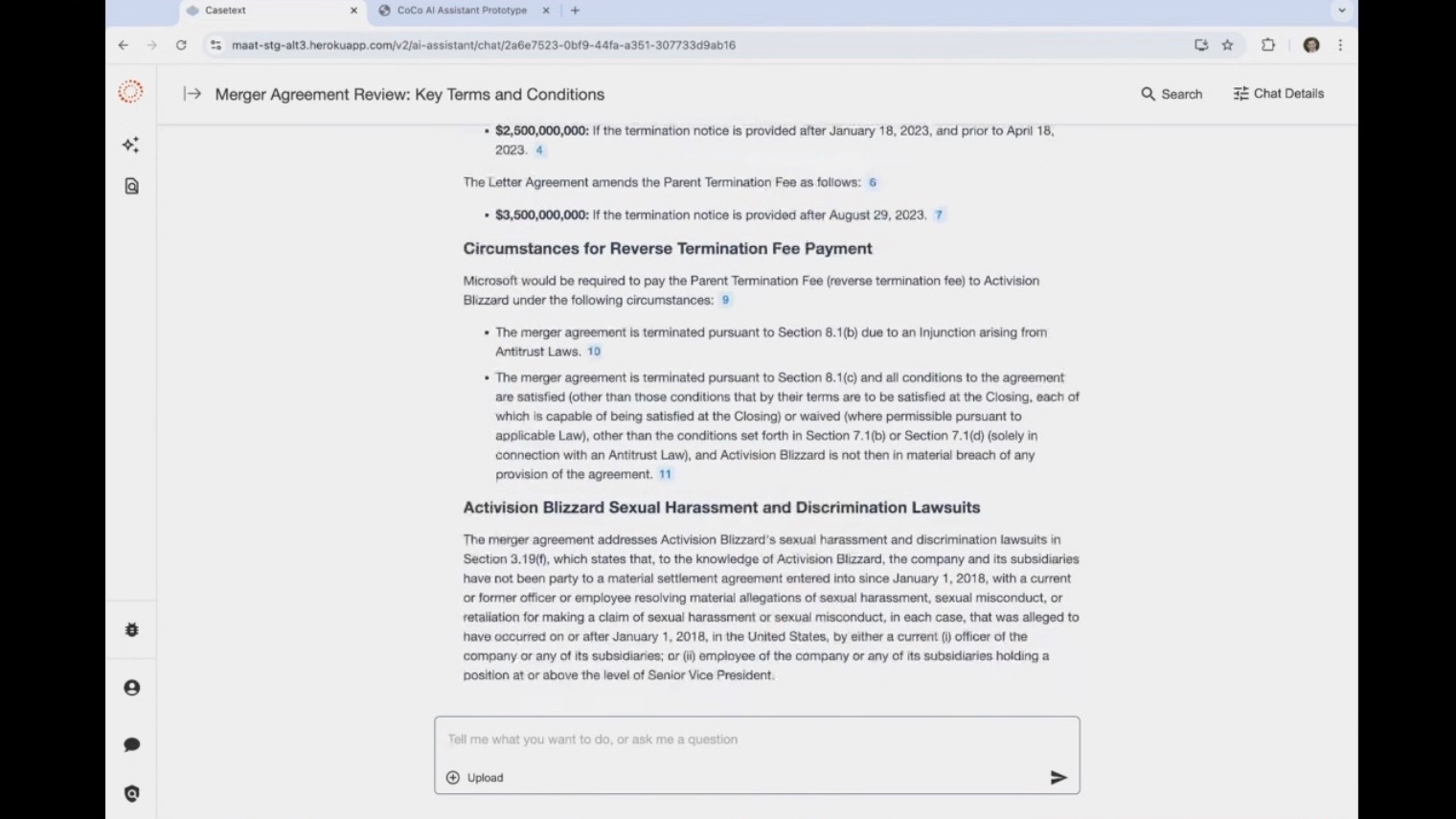Send the message with arrow icon
The height and width of the screenshot is (819, 1456).
tap(1058, 778)
